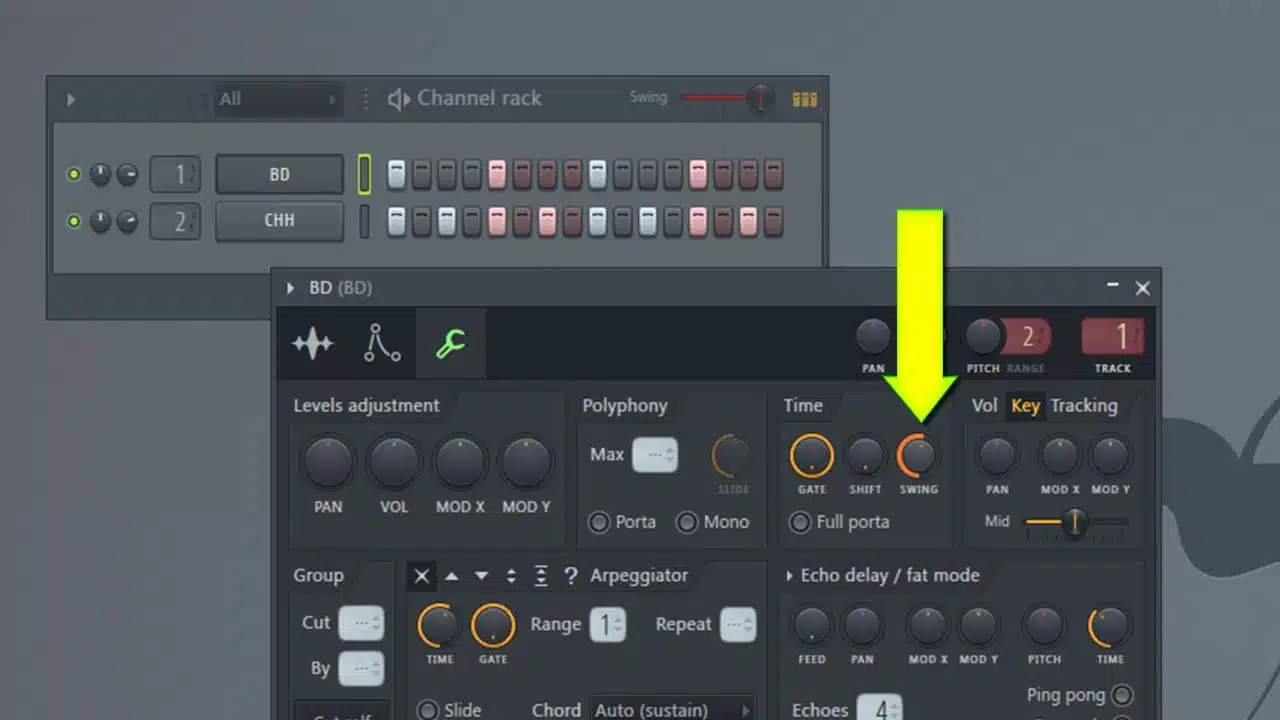
Task: Click the Arpeggiator Range value field
Action: pyautogui.click(x=607, y=625)
